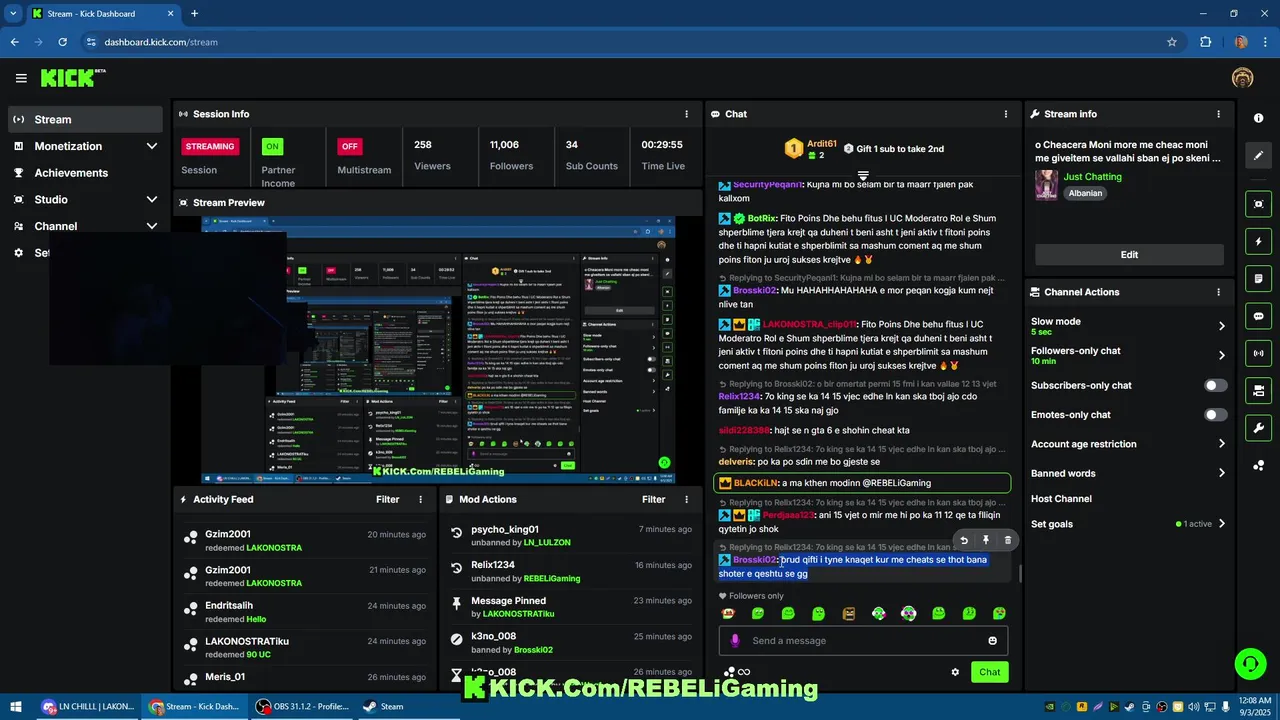Open Channel Actions three-dot menu
Viewport: 1280px width, 720px height.
click(x=1218, y=292)
